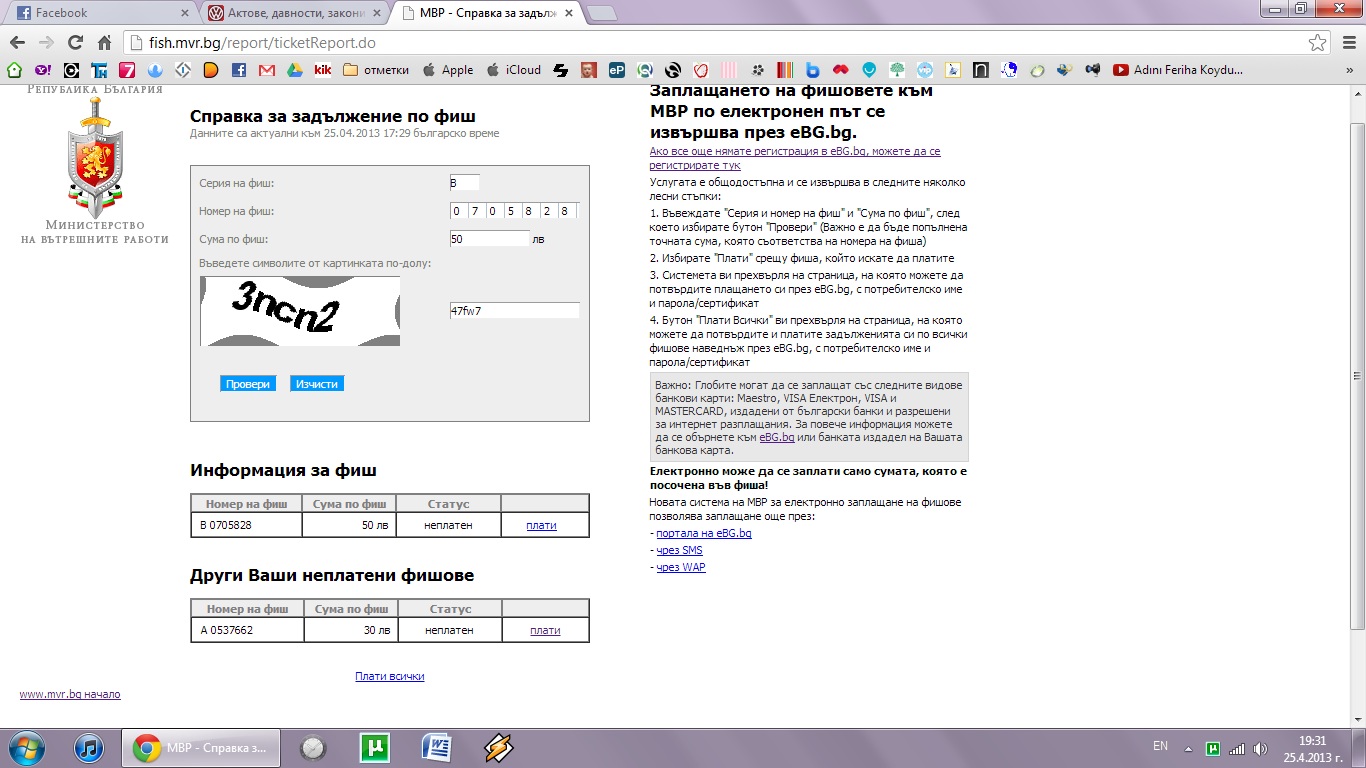Open the Gmail bookmark icon

266,70
